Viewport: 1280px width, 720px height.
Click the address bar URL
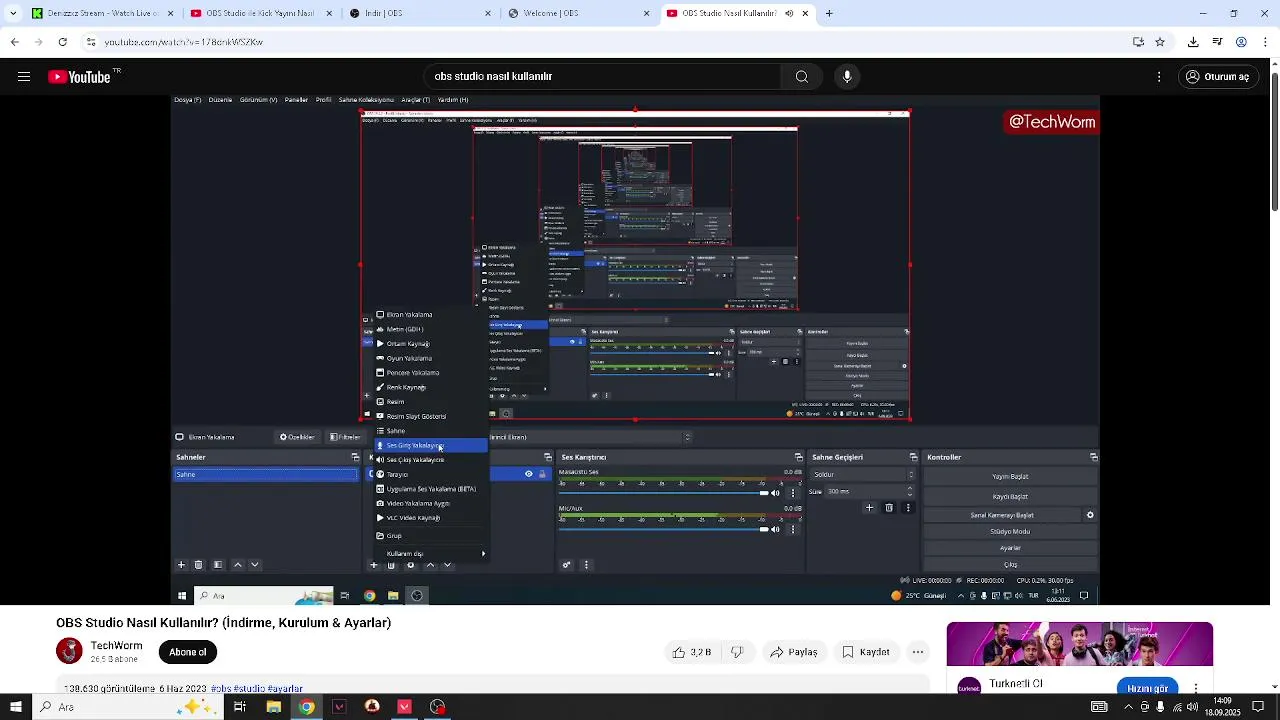coord(184,42)
